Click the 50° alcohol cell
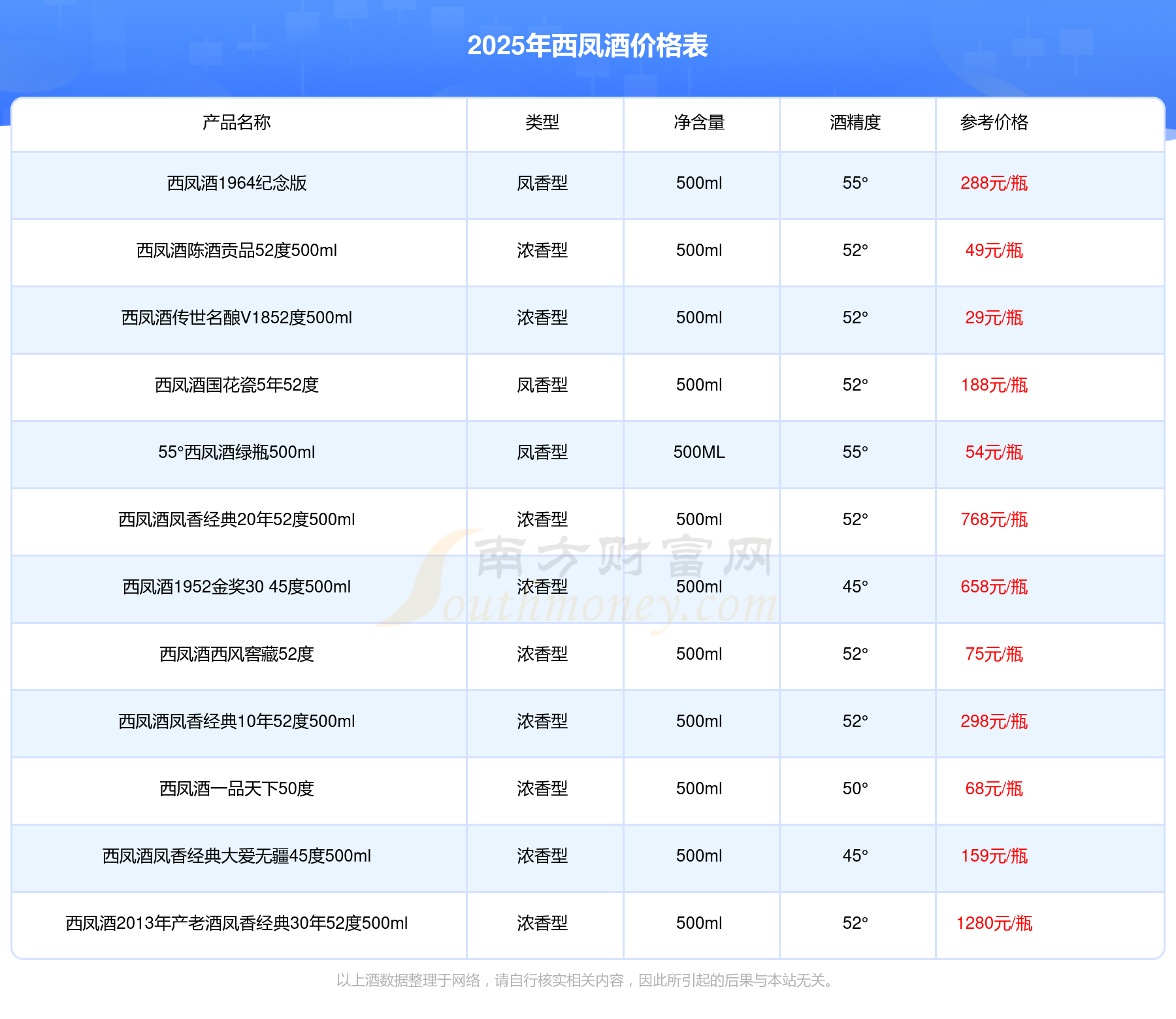Image resolution: width=1176 pixels, height=1019 pixels. (x=855, y=788)
